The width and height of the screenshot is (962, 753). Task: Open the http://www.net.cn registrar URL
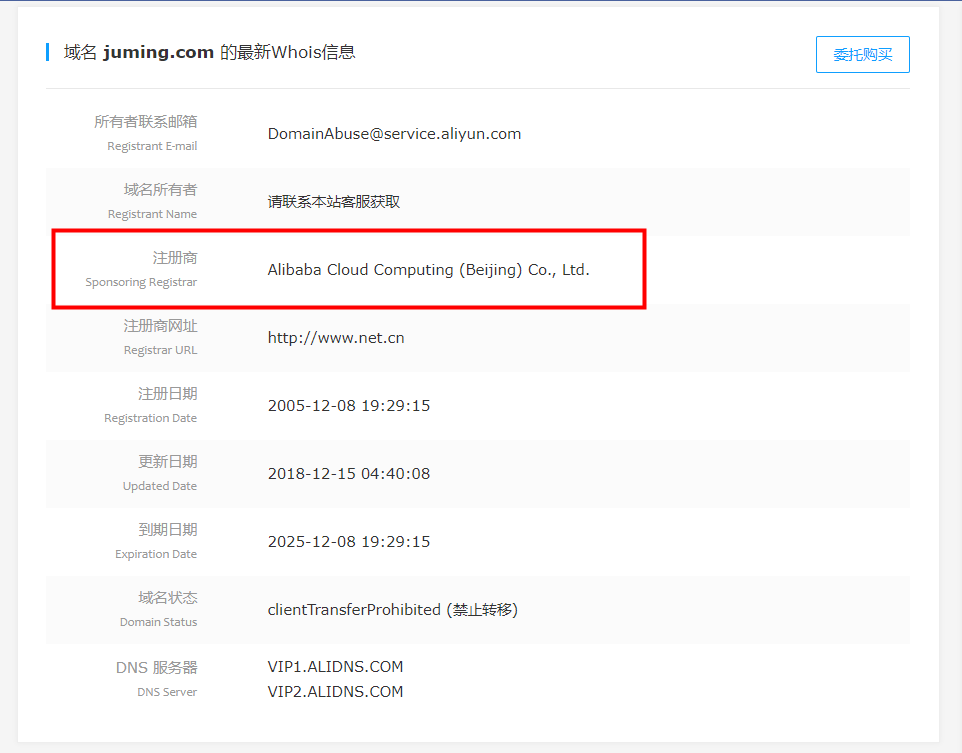point(336,338)
